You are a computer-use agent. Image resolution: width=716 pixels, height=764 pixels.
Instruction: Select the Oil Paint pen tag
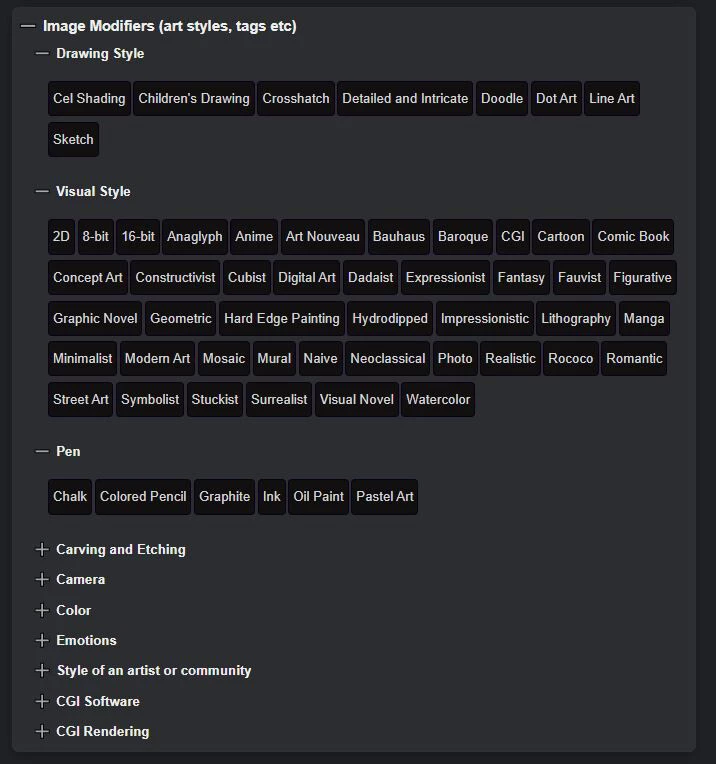pos(318,496)
